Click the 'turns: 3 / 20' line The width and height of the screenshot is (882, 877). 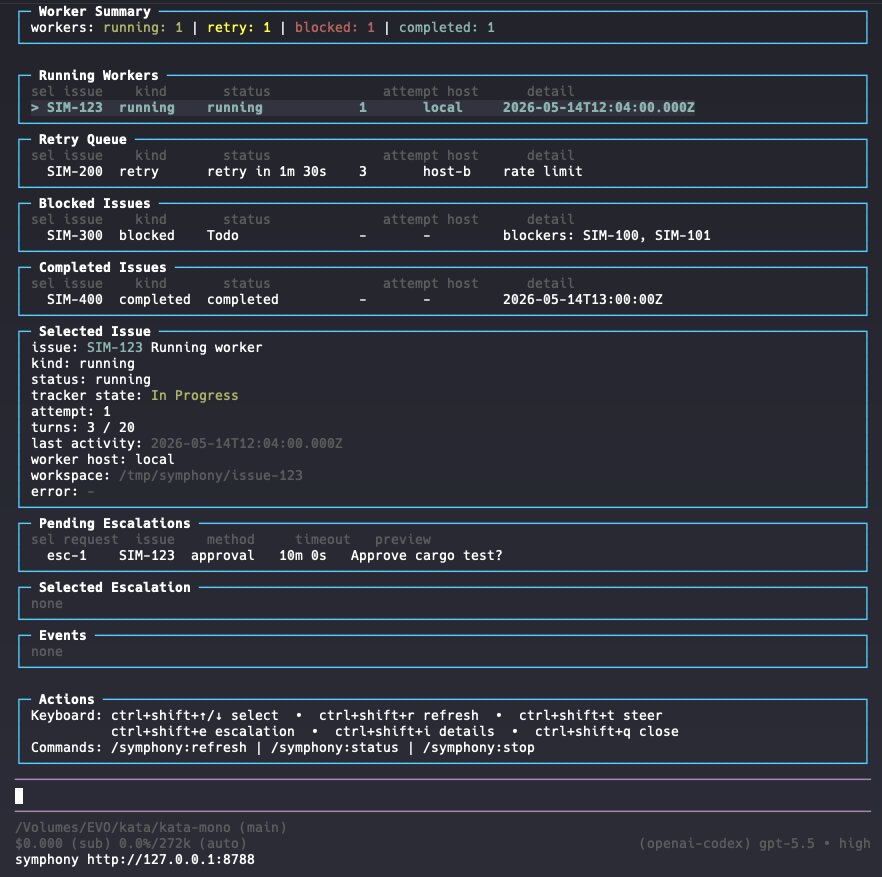(x=83, y=428)
